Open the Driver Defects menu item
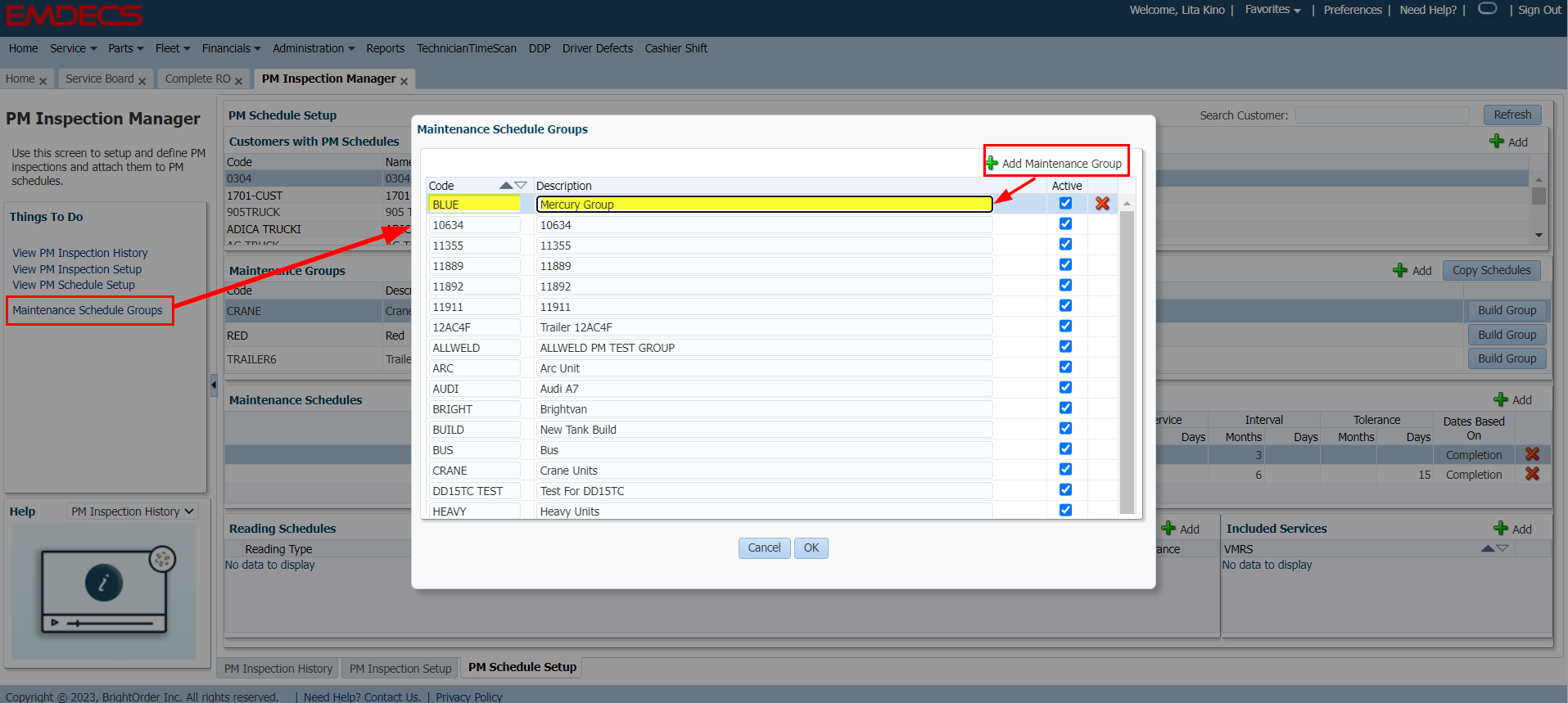The width and height of the screenshot is (1568, 703). coord(597,48)
